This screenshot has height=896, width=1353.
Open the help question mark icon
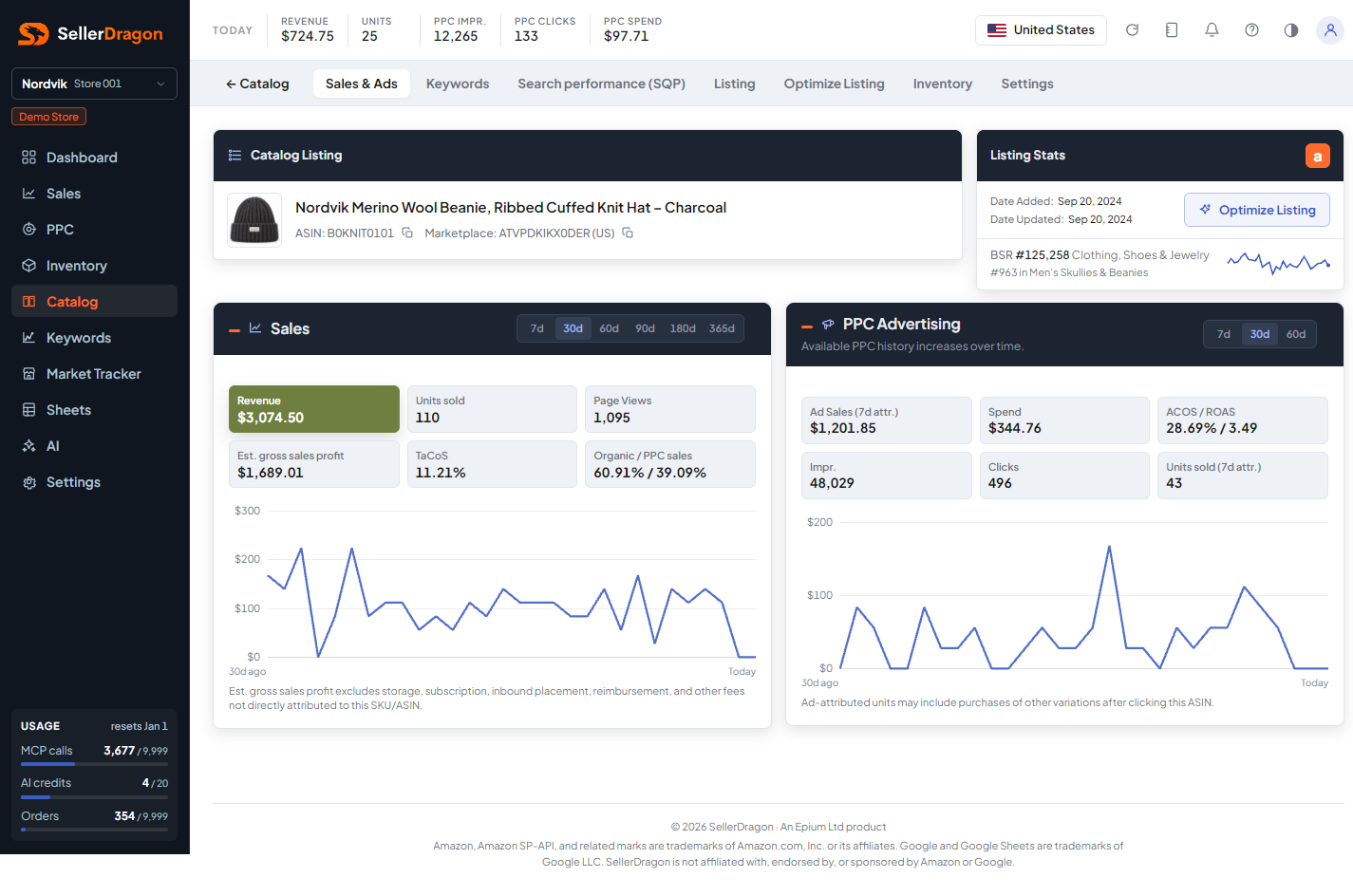(1251, 30)
